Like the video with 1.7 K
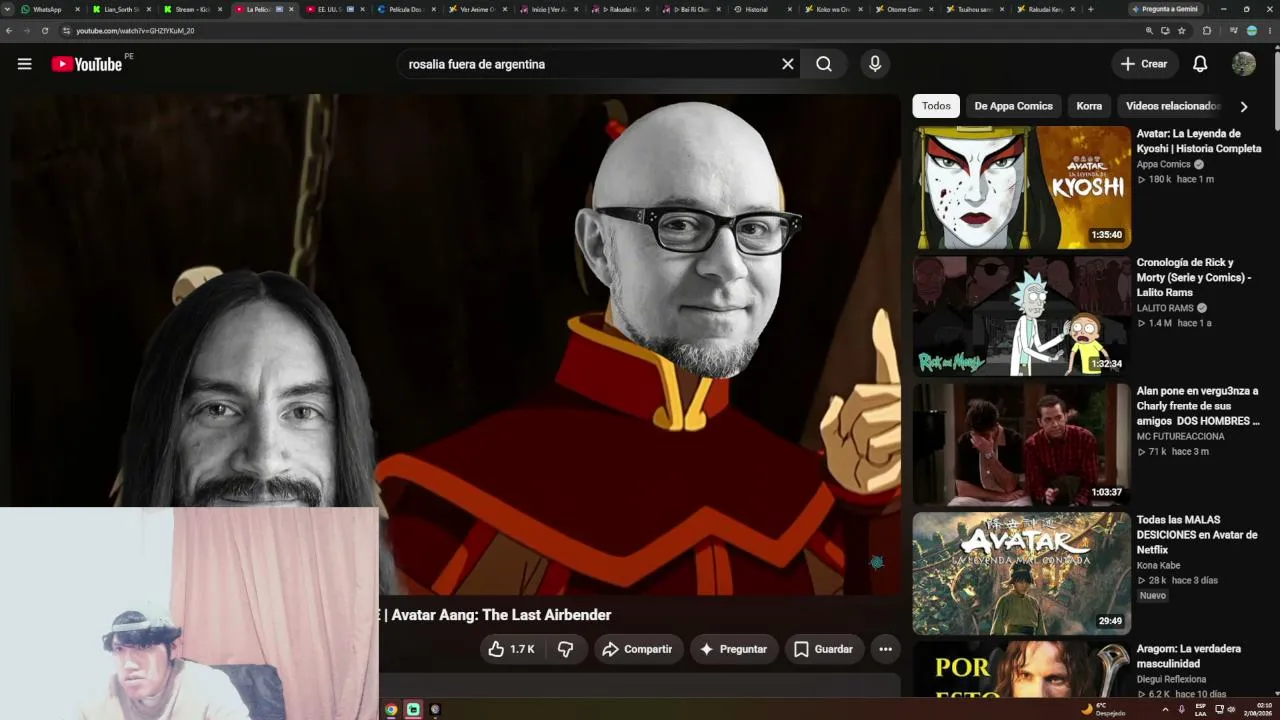Screen dimensions: 1280x720 (x=511, y=649)
